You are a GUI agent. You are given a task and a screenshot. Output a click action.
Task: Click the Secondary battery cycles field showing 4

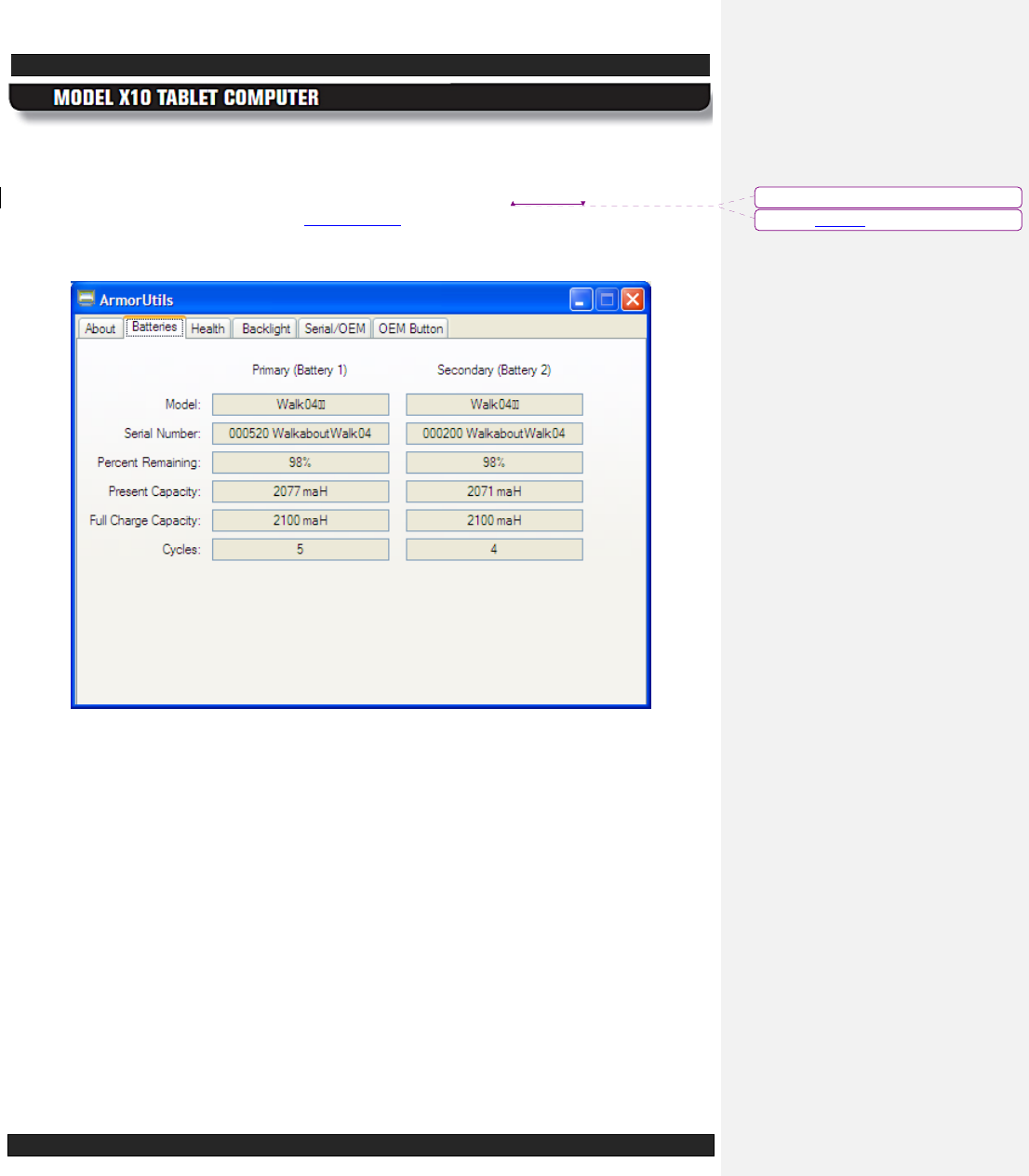[x=494, y=549]
